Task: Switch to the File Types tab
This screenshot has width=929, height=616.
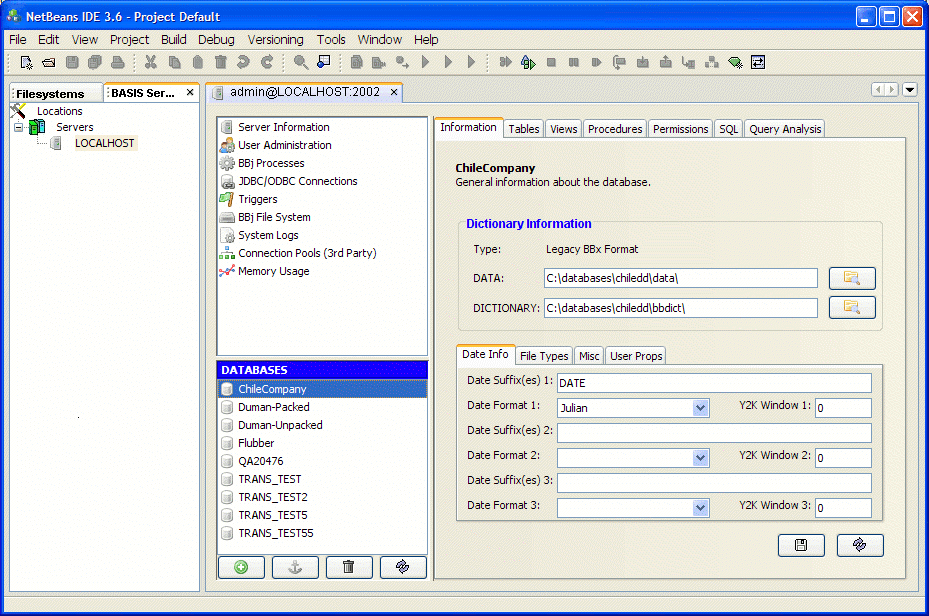Action: (544, 356)
